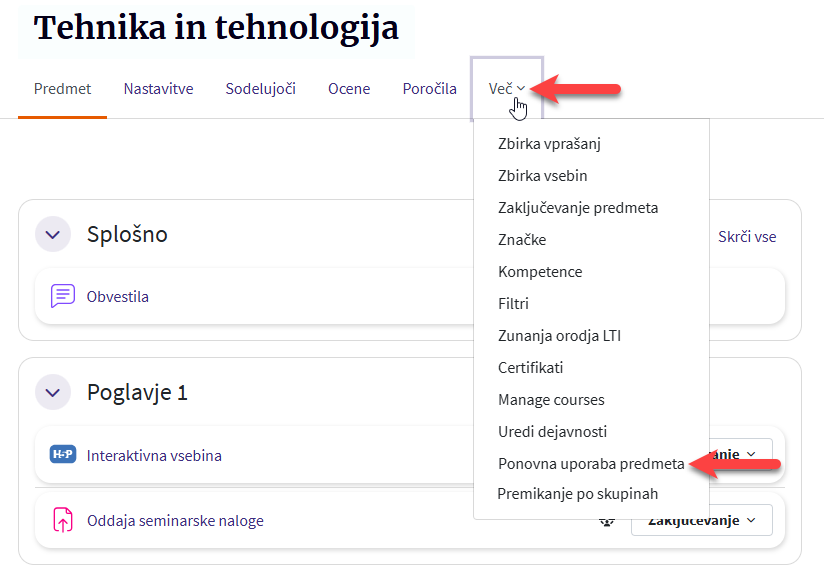Choose Značke in the dropdown menu
The width and height of the screenshot is (824, 574).
(522, 239)
